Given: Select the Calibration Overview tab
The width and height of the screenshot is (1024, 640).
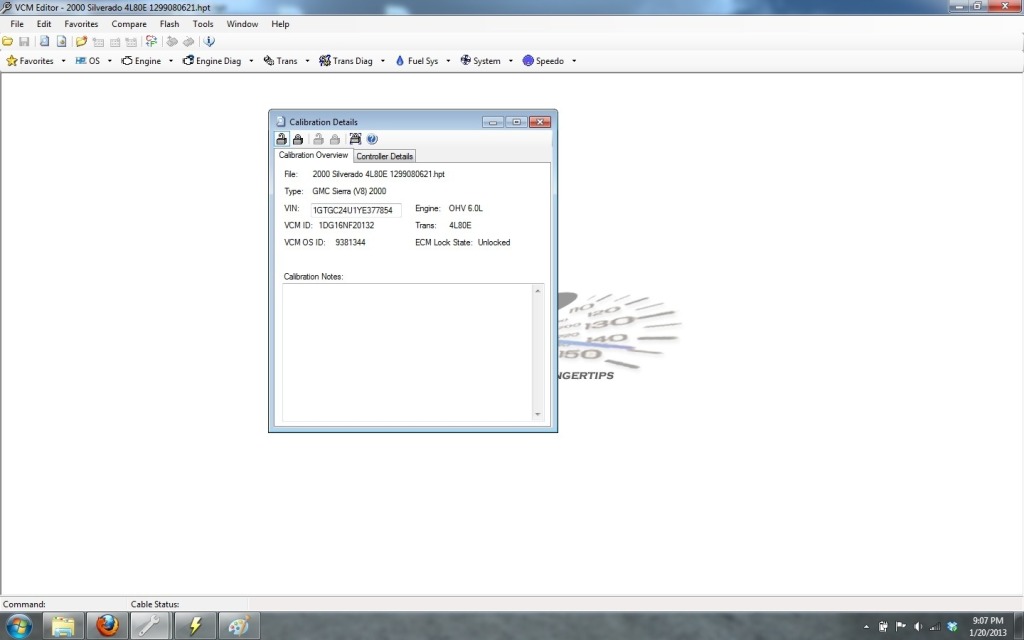Looking at the screenshot, I should coord(313,155).
